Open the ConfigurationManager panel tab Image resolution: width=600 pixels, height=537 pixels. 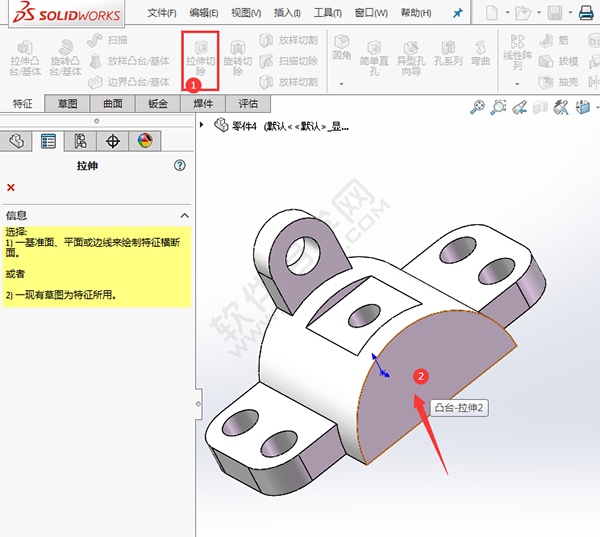click(x=80, y=141)
